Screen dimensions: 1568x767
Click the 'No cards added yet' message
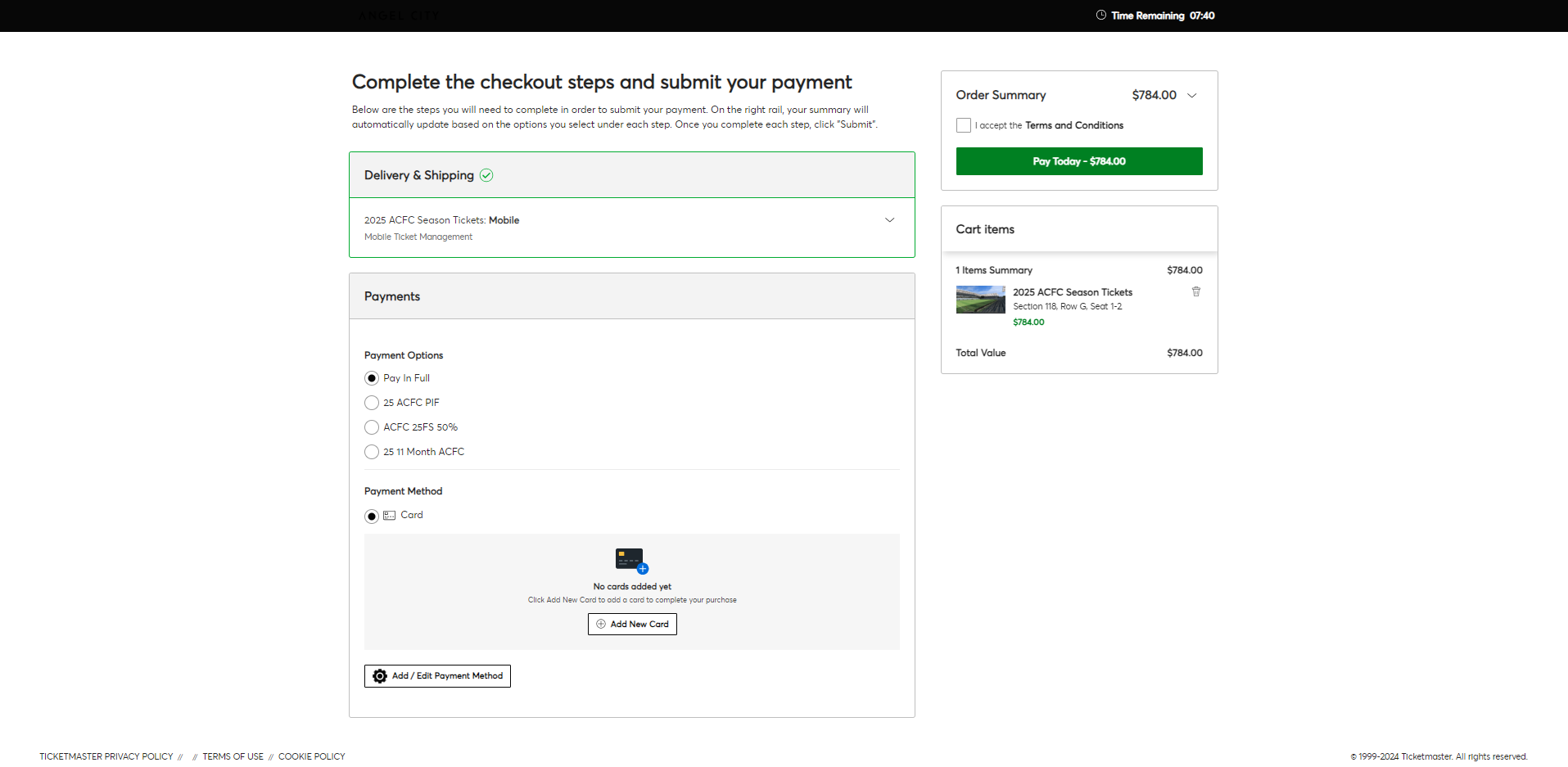coord(632,586)
